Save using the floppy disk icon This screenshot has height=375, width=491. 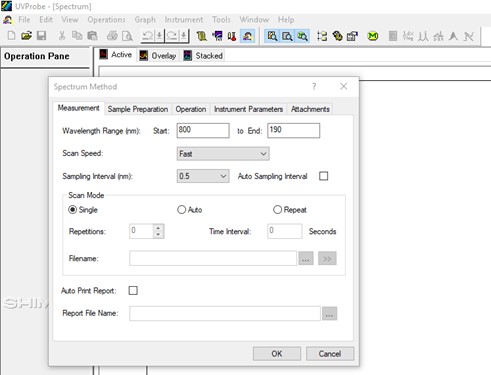coord(41,35)
